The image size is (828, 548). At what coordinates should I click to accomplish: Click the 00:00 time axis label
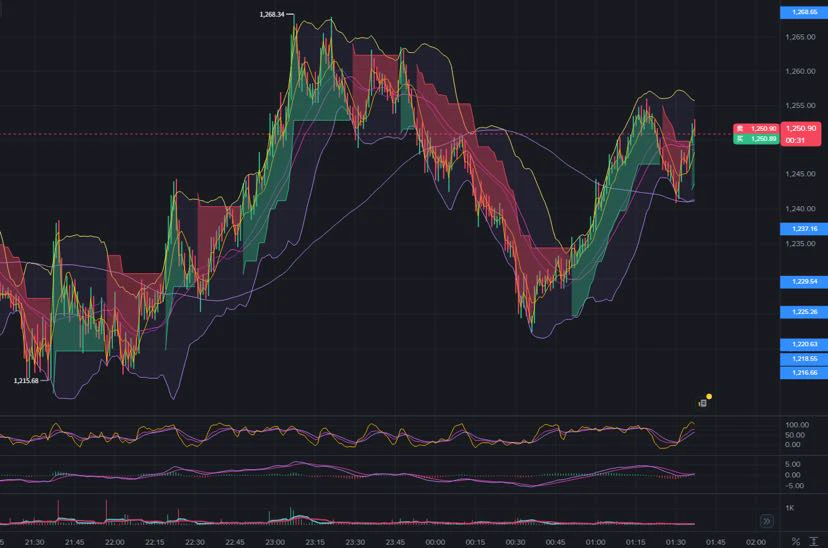pos(435,542)
